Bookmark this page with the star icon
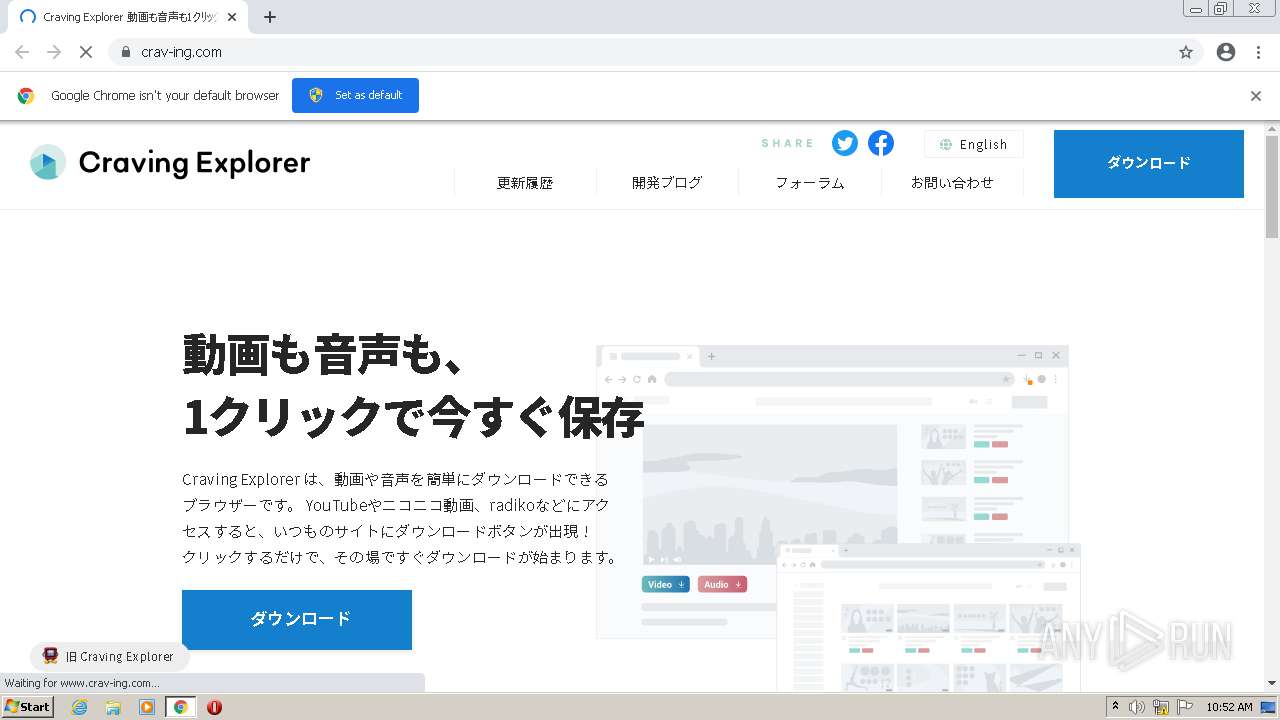 tap(1186, 52)
